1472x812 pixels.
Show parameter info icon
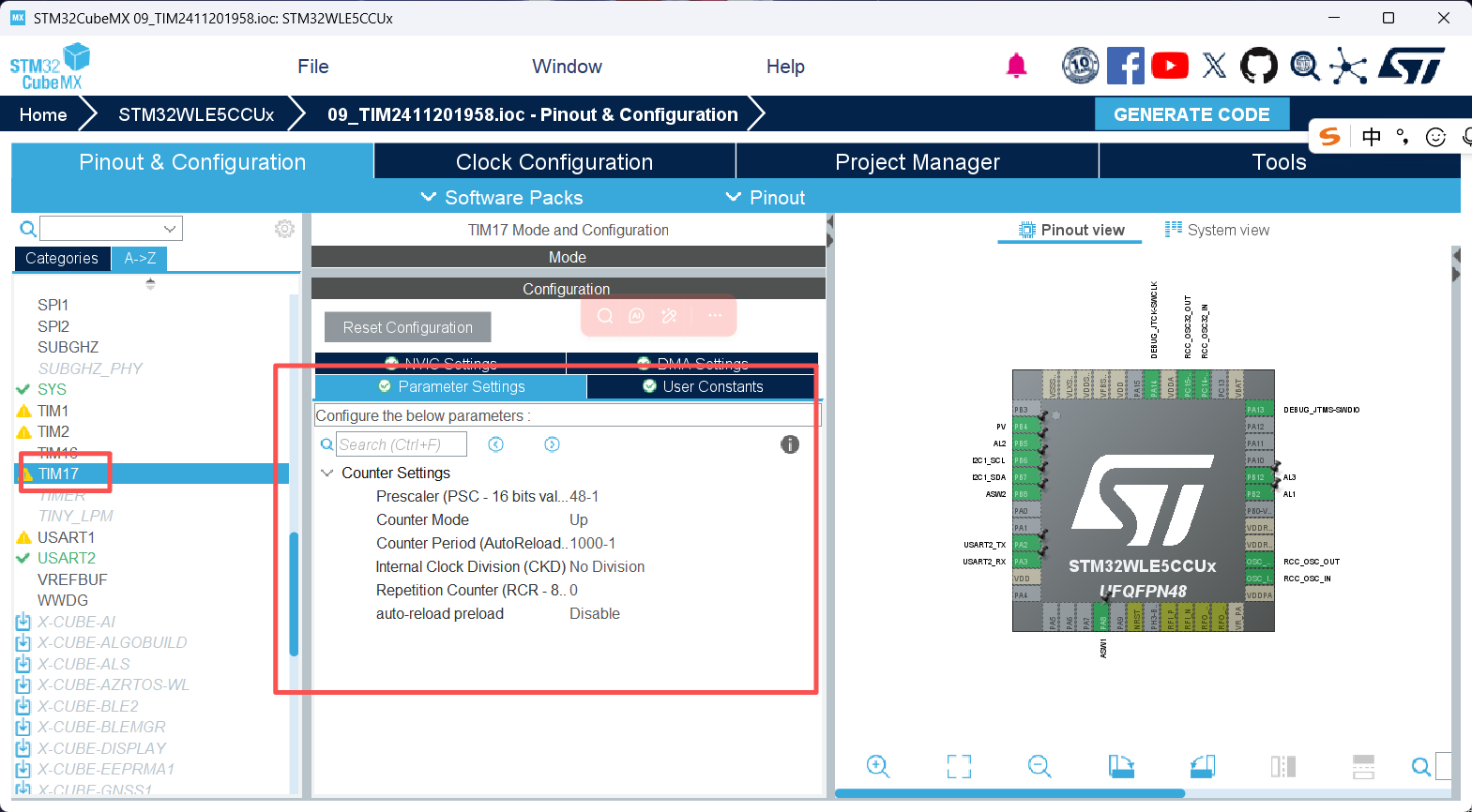[790, 444]
